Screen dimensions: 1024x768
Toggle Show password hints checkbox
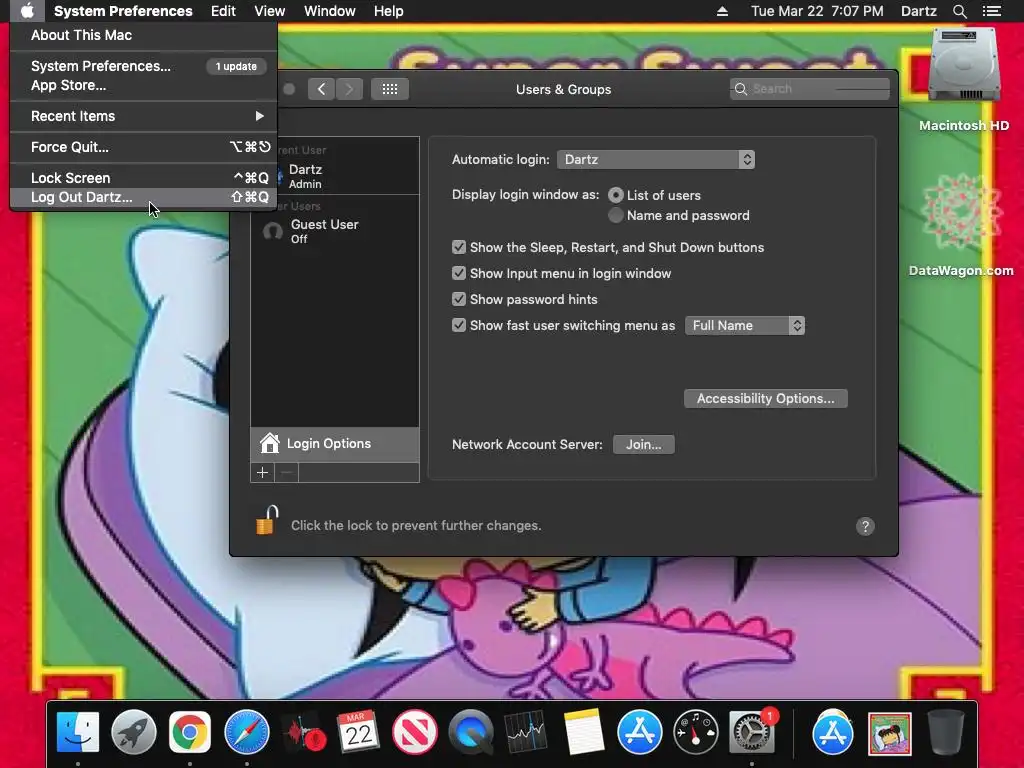click(x=459, y=299)
